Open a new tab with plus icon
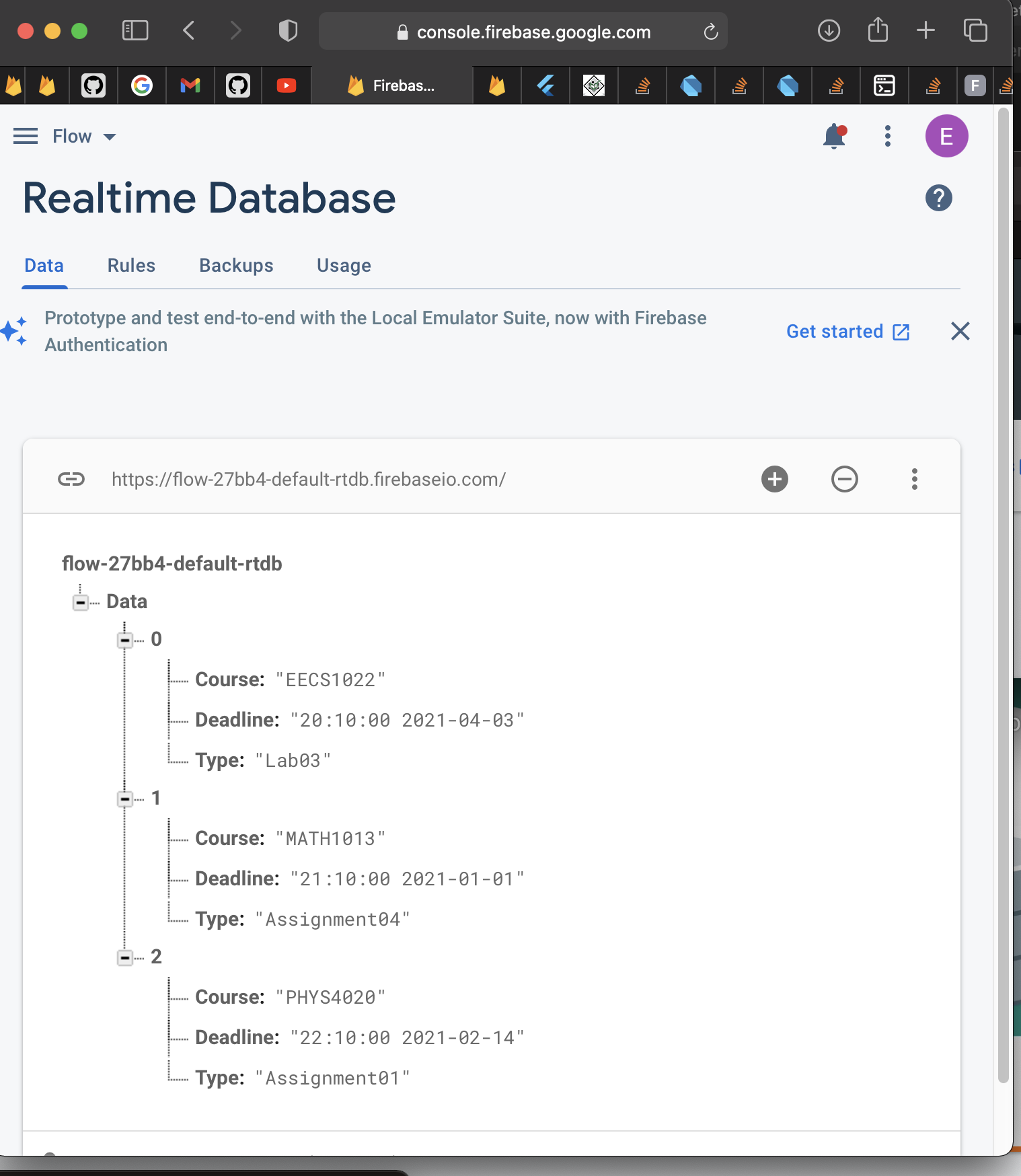Image resolution: width=1021 pixels, height=1176 pixels. 925,30
